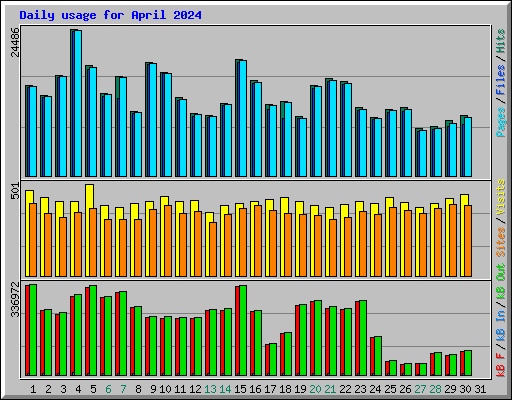Click the 'Pages' legend label
This screenshot has height=400, width=512.
[x=500, y=122]
